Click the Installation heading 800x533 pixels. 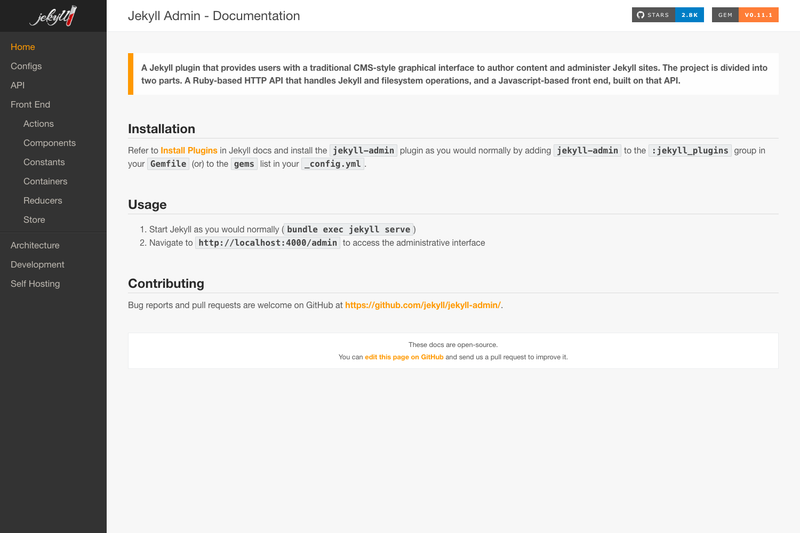click(161, 129)
